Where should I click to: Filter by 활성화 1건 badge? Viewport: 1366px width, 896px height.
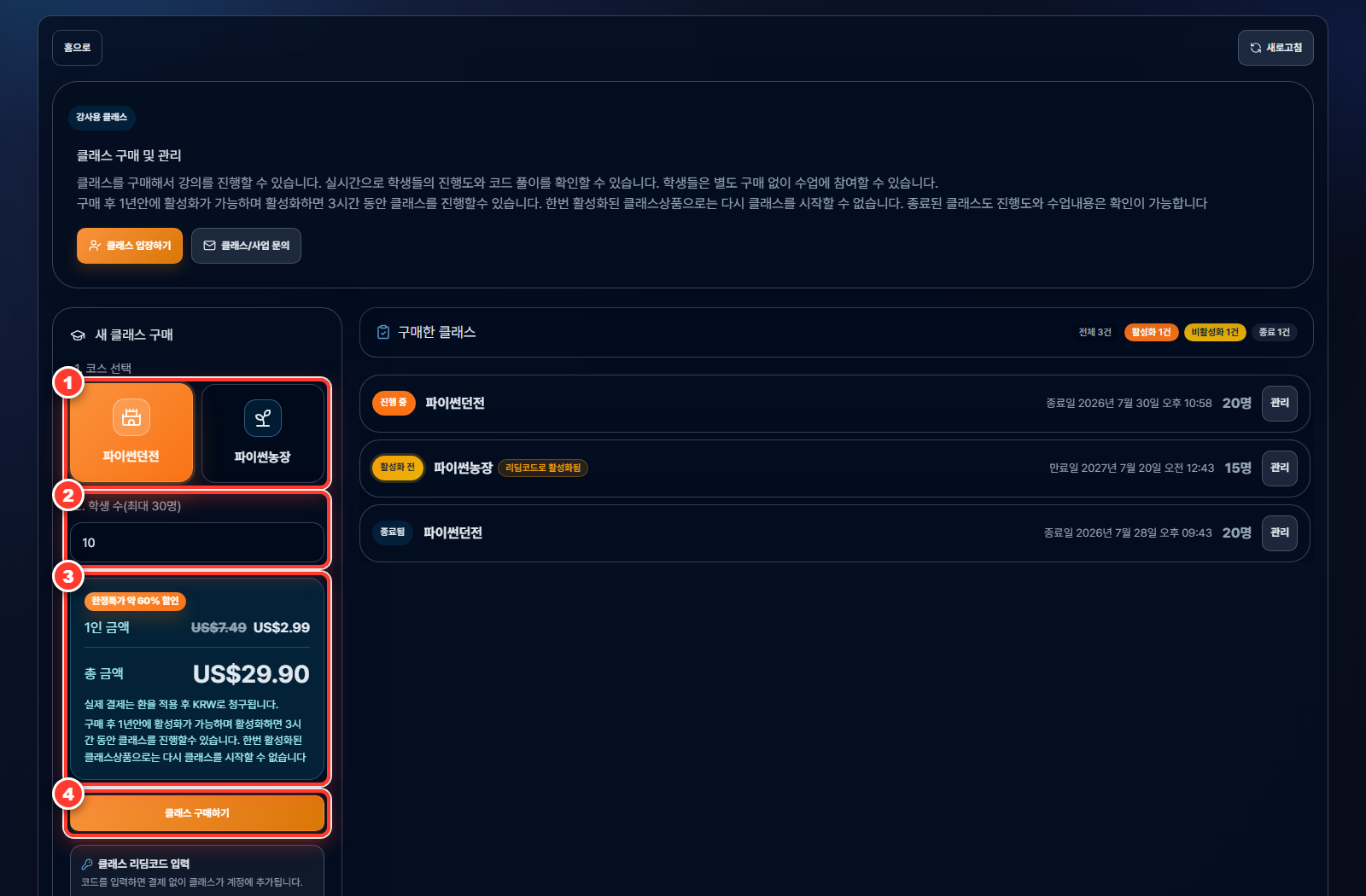(1152, 332)
